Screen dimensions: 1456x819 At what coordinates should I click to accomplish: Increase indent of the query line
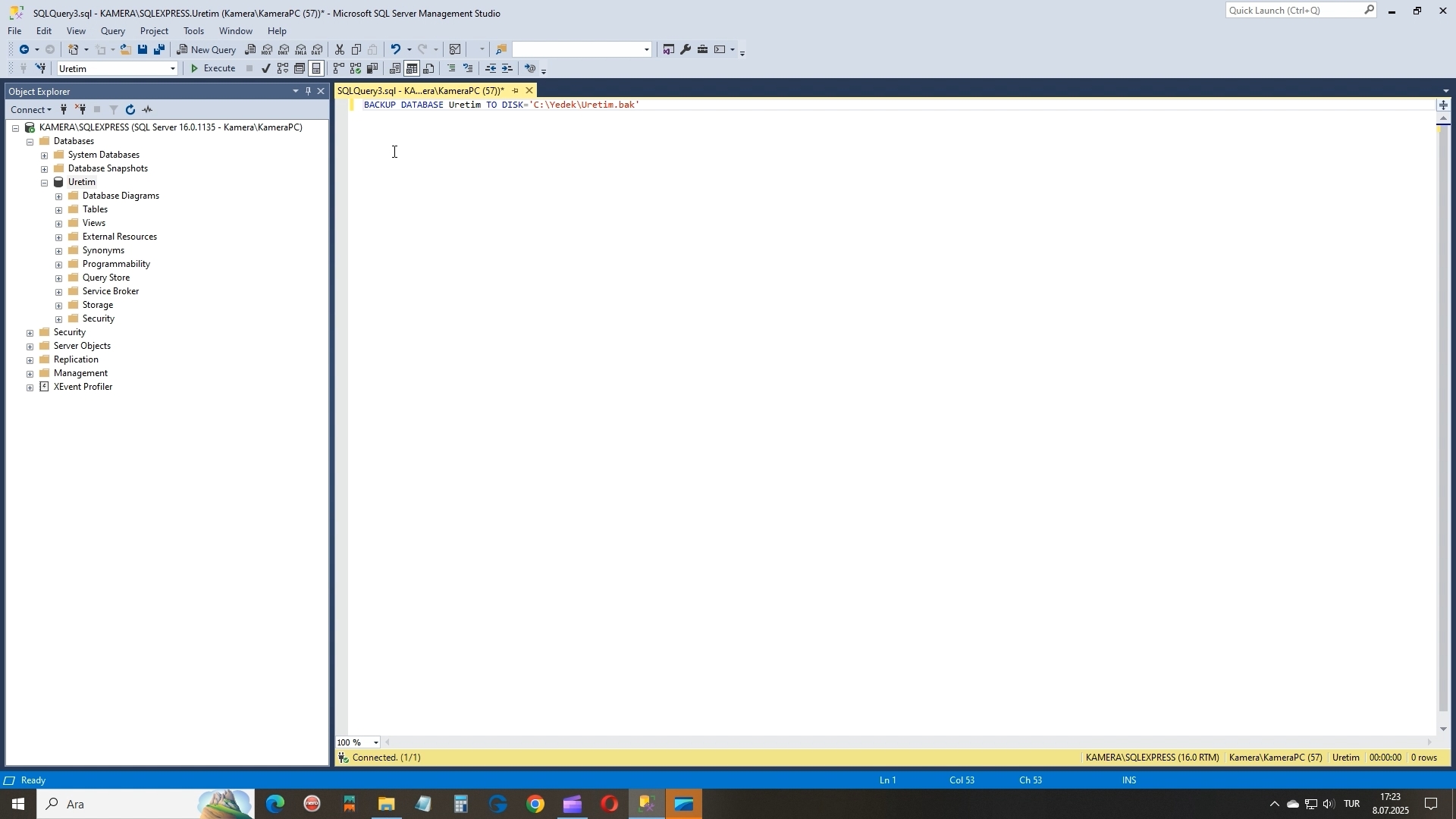[507, 69]
